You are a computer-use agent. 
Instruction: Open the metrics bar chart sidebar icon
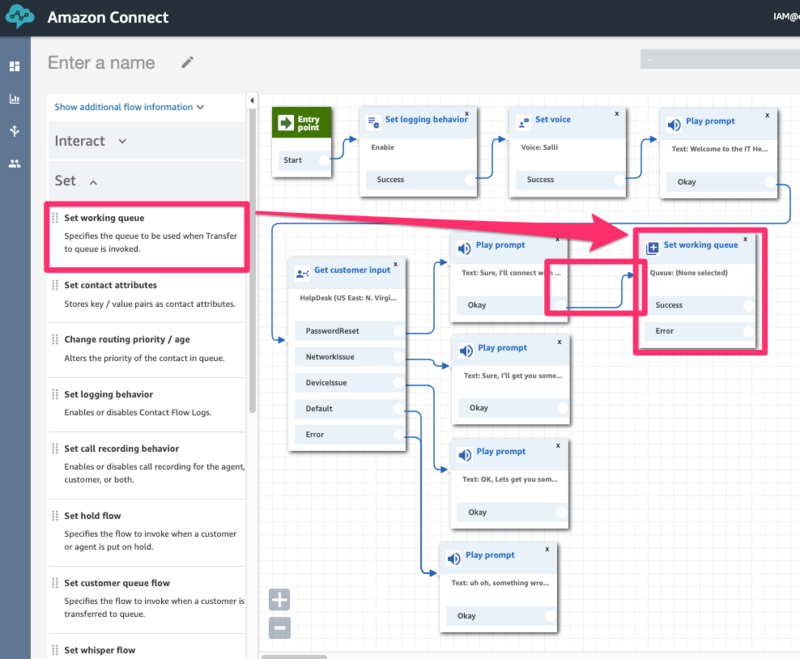[x=15, y=99]
